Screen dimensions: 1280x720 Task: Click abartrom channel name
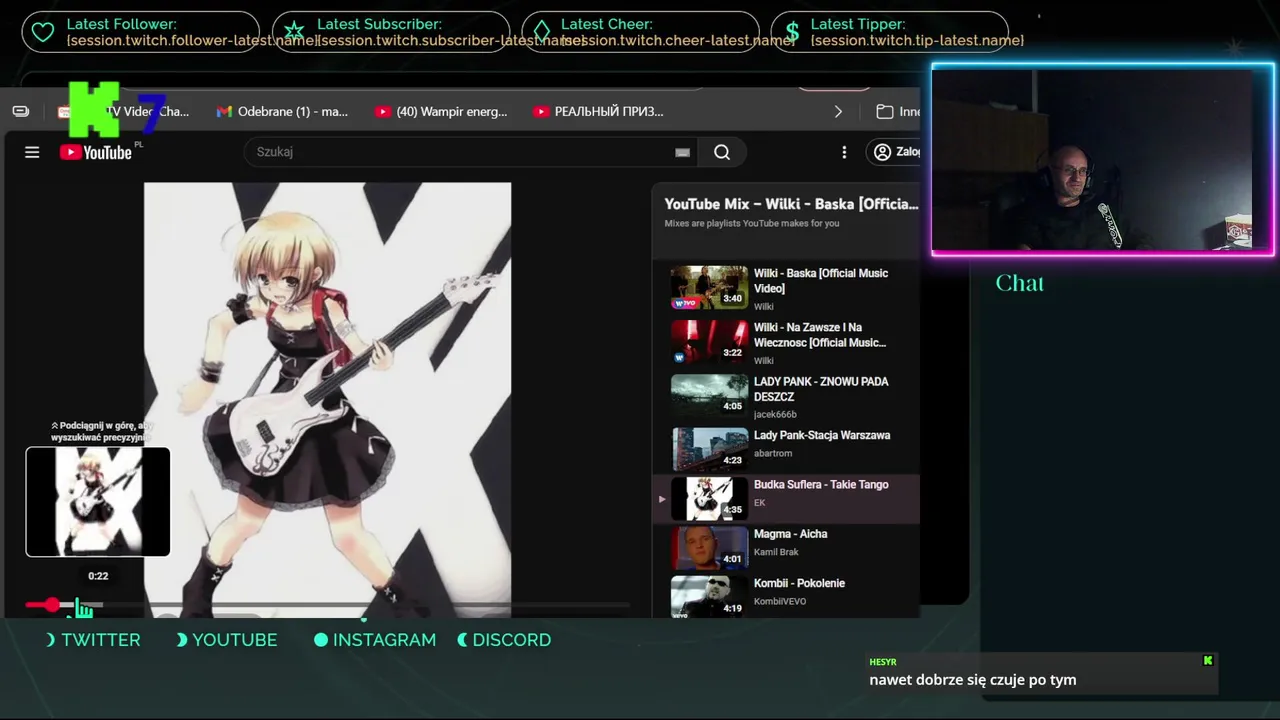(x=773, y=453)
